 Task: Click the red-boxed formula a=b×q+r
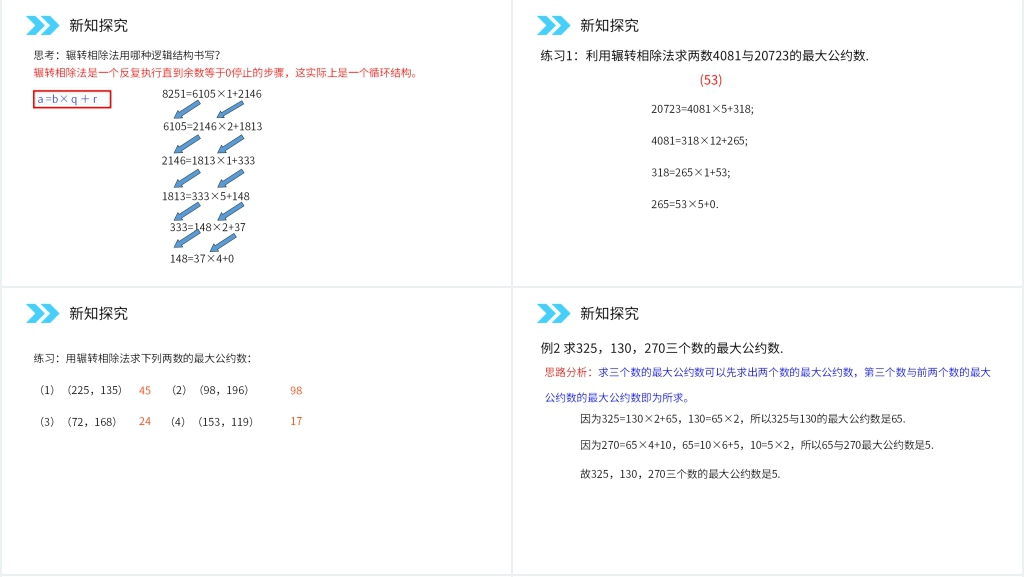tap(72, 99)
